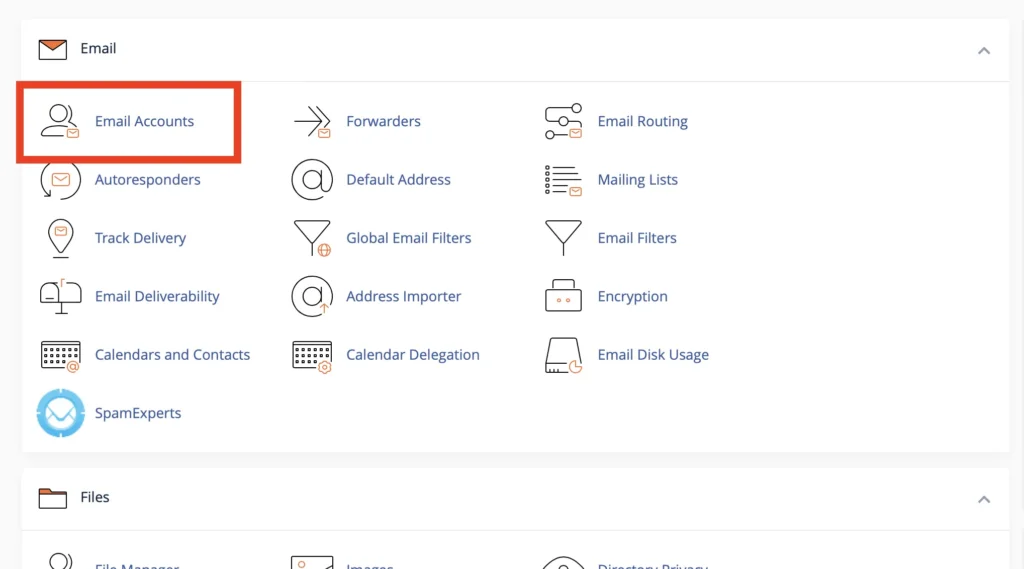Click the Forwarders arrow icon
Image resolution: width=1024 pixels, height=569 pixels.
312,121
